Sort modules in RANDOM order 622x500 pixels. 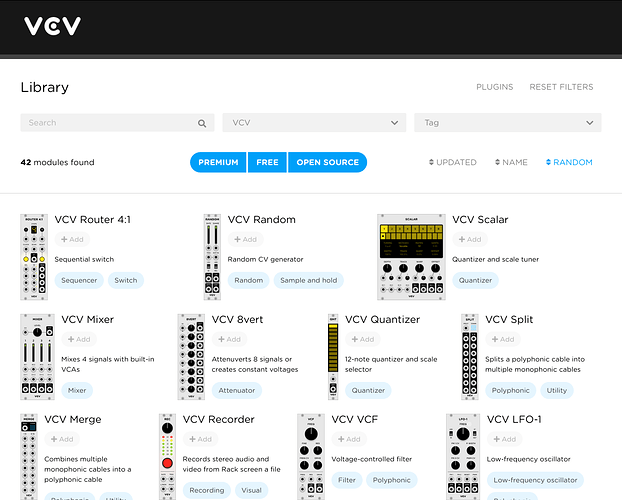click(x=569, y=162)
